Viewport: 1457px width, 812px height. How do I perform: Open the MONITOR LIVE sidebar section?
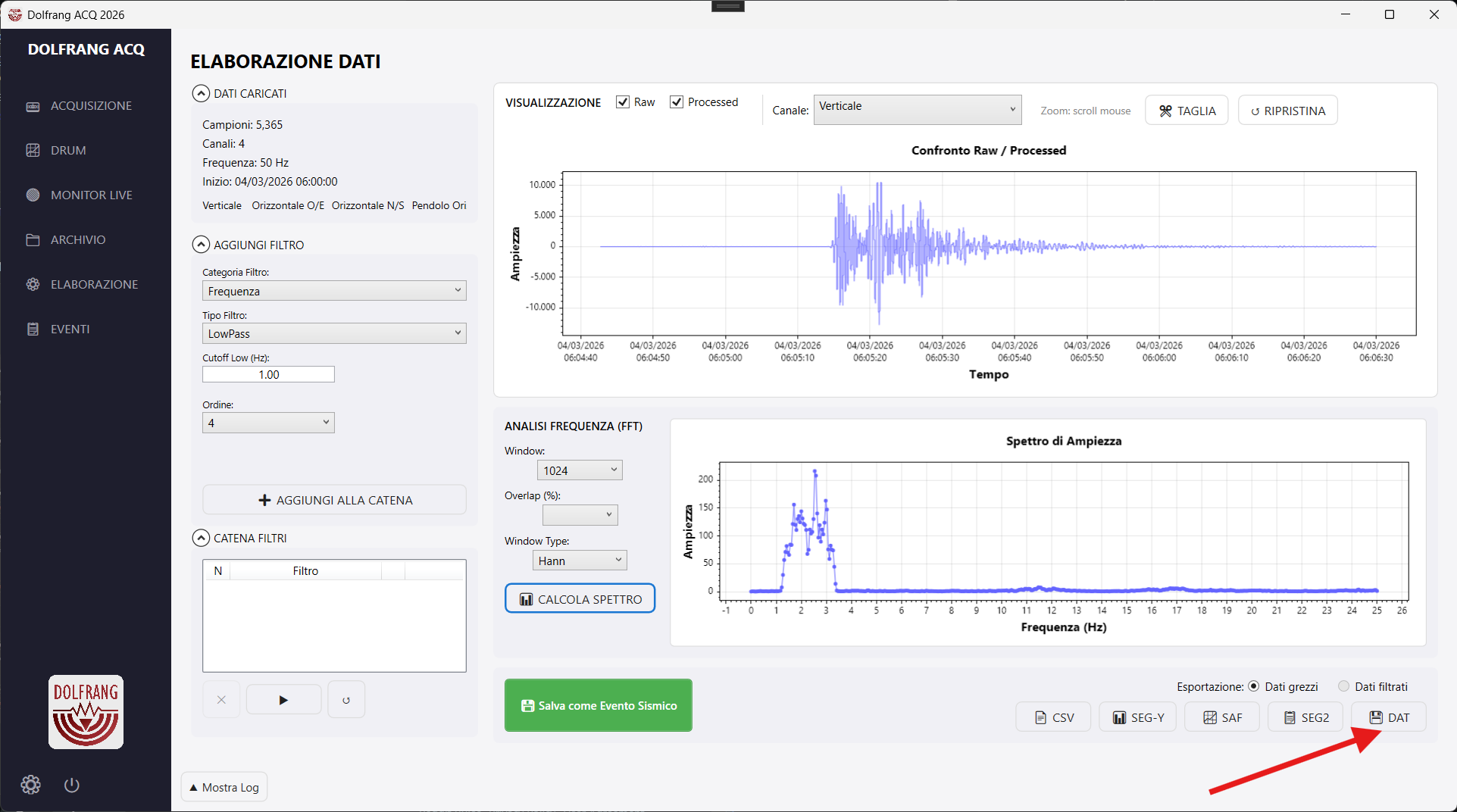click(91, 195)
